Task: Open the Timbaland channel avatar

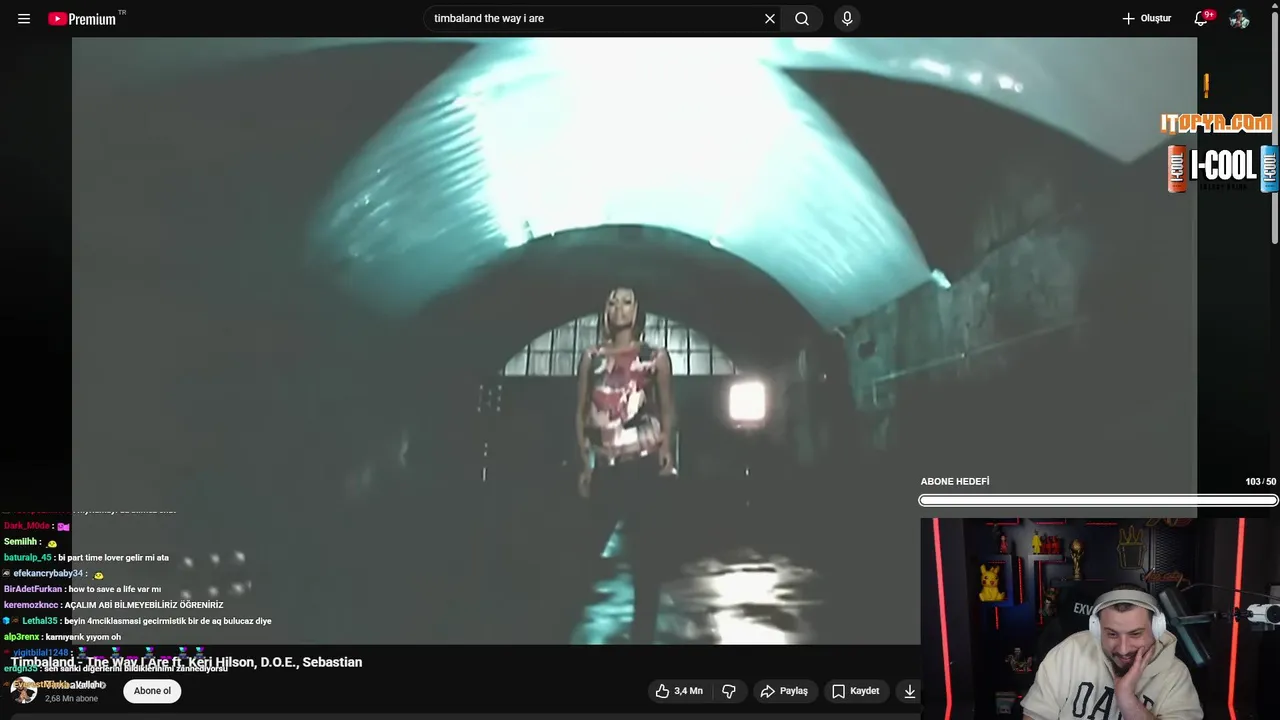Action: pos(23,690)
